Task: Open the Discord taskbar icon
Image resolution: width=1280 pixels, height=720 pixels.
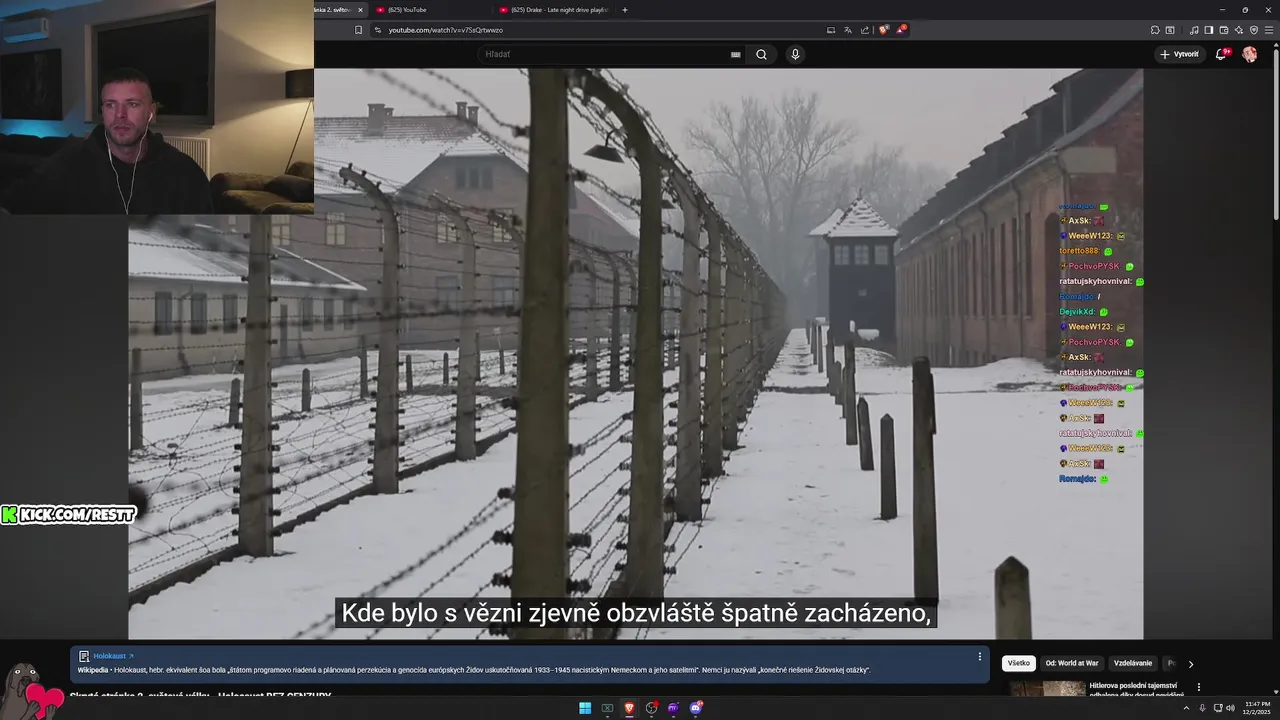Action: (696, 708)
